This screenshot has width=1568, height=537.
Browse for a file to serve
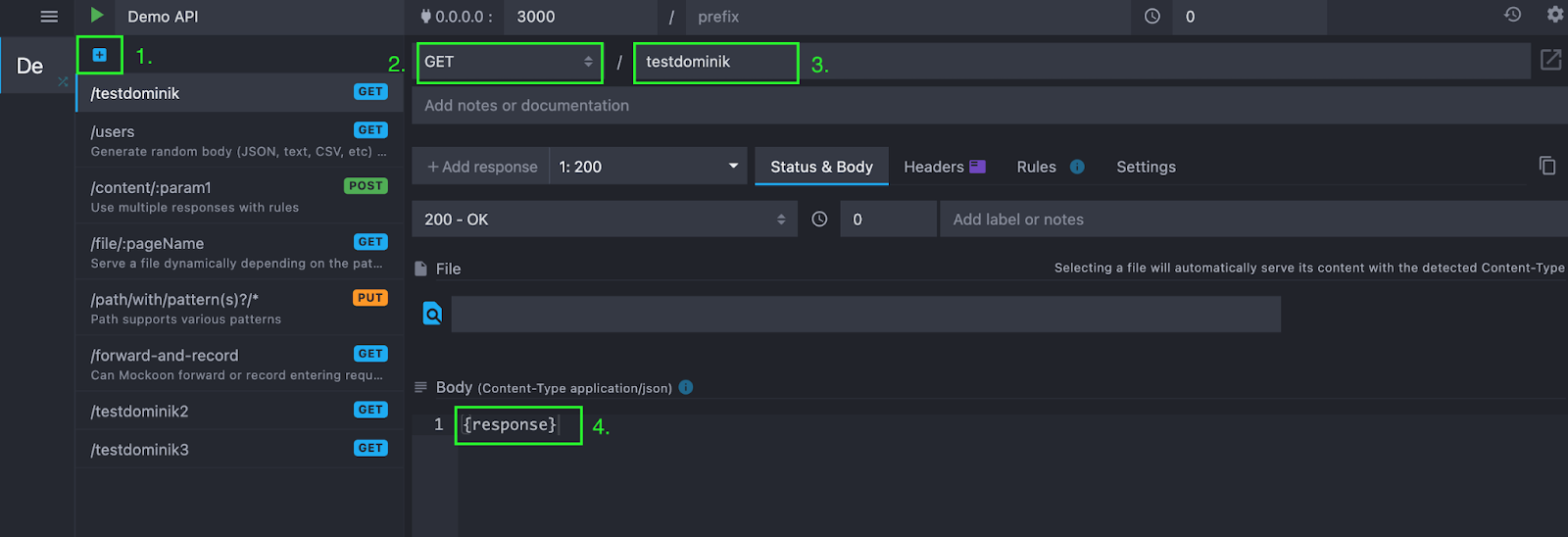(x=432, y=314)
